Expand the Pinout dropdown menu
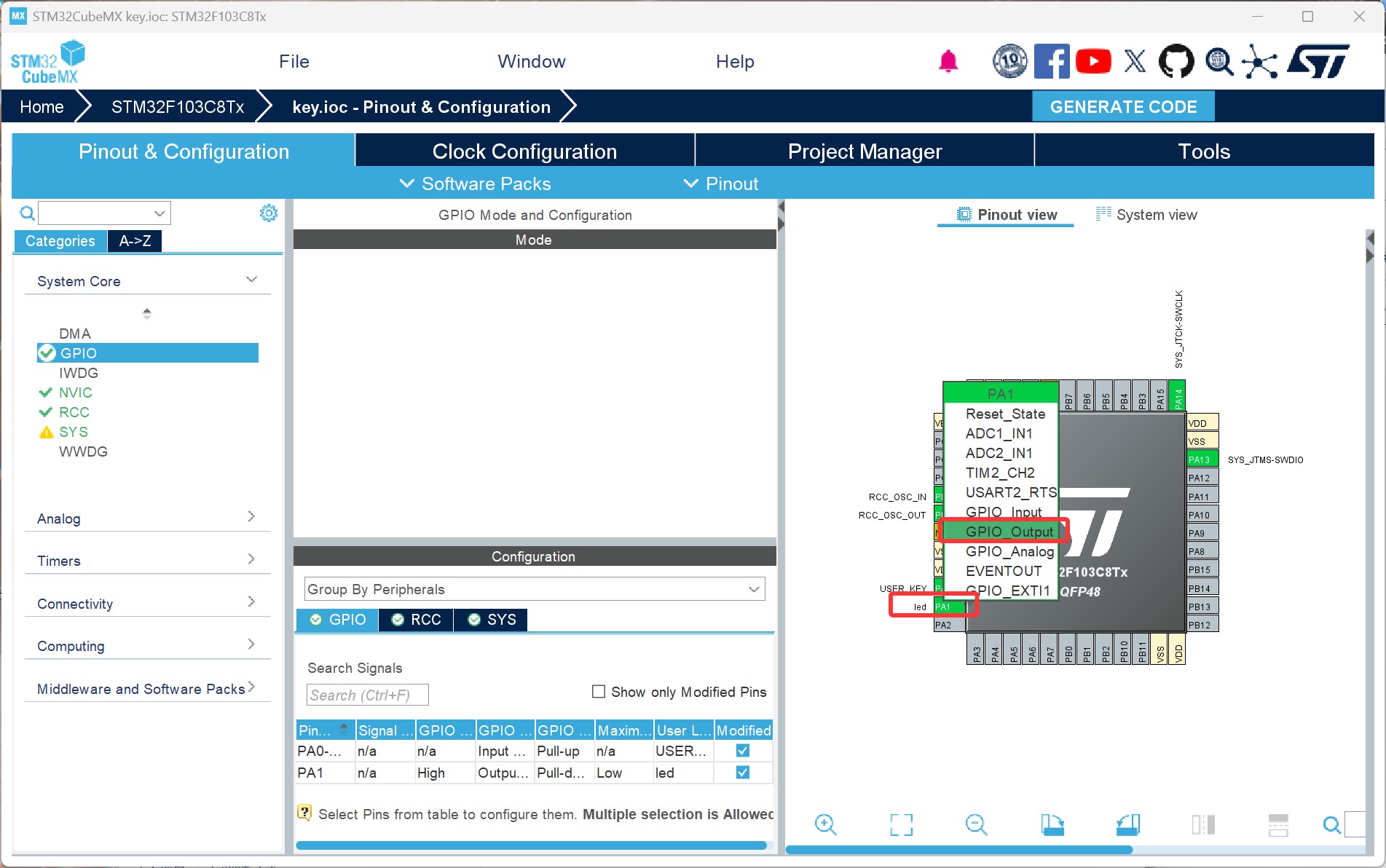The width and height of the screenshot is (1386, 868). point(721,184)
